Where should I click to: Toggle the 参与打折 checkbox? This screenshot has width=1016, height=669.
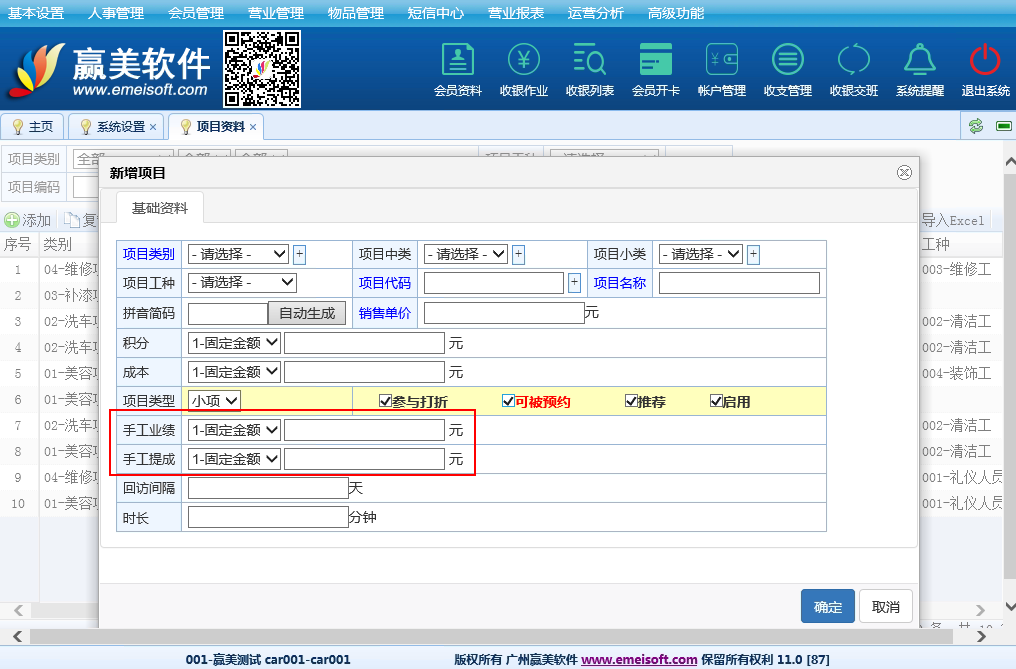tap(385, 402)
